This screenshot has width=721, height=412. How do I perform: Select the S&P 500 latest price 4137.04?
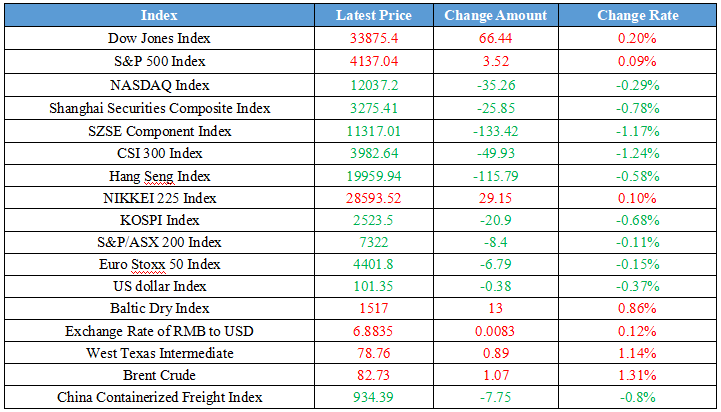pos(375,62)
